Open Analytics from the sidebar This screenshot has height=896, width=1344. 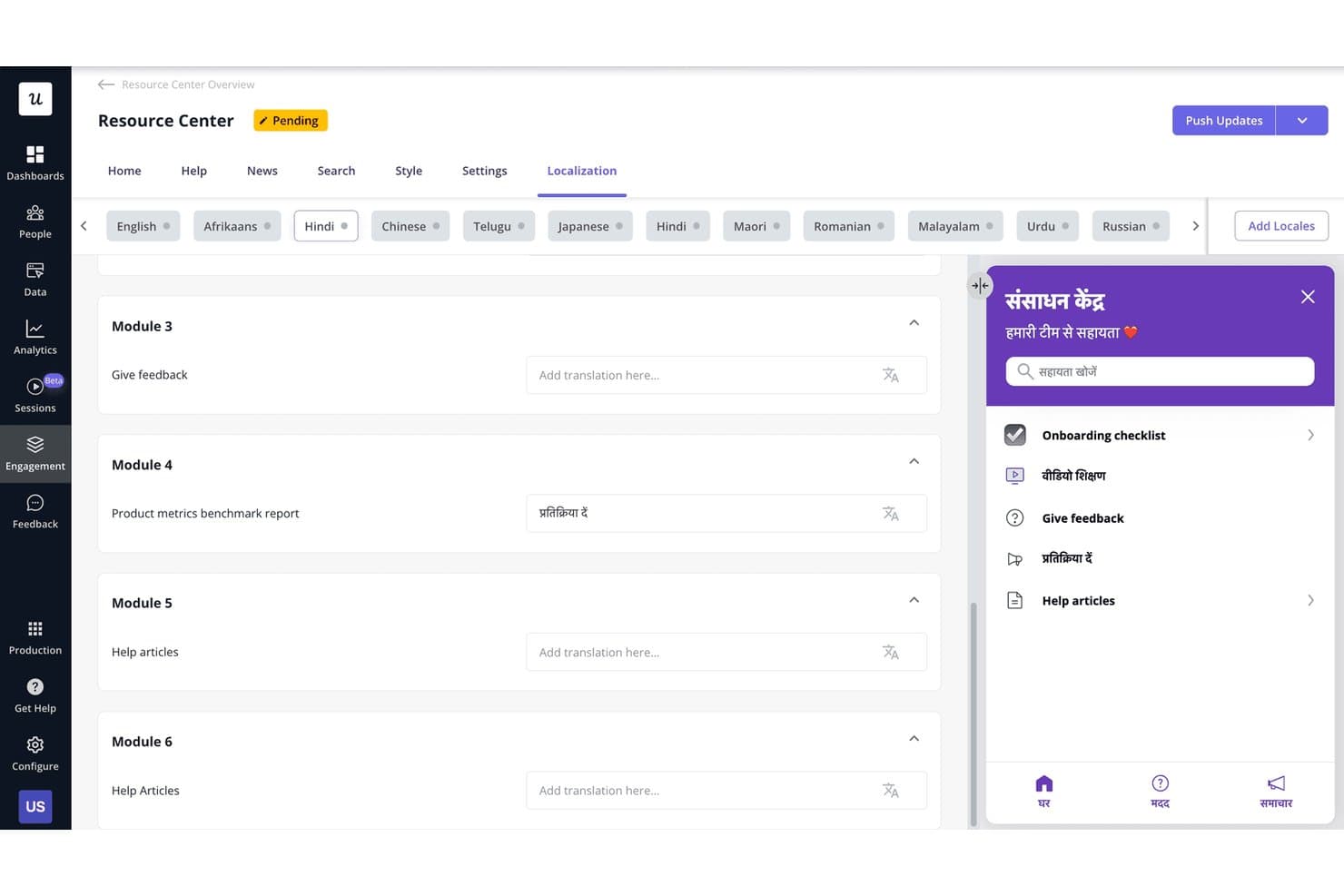click(x=35, y=338)
